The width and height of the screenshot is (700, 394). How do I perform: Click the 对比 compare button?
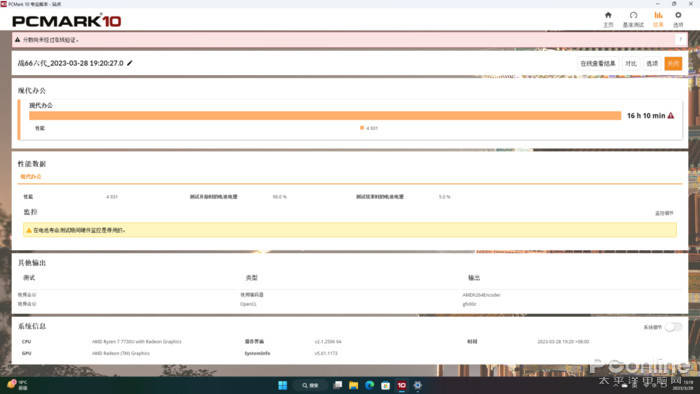[630, 63]
